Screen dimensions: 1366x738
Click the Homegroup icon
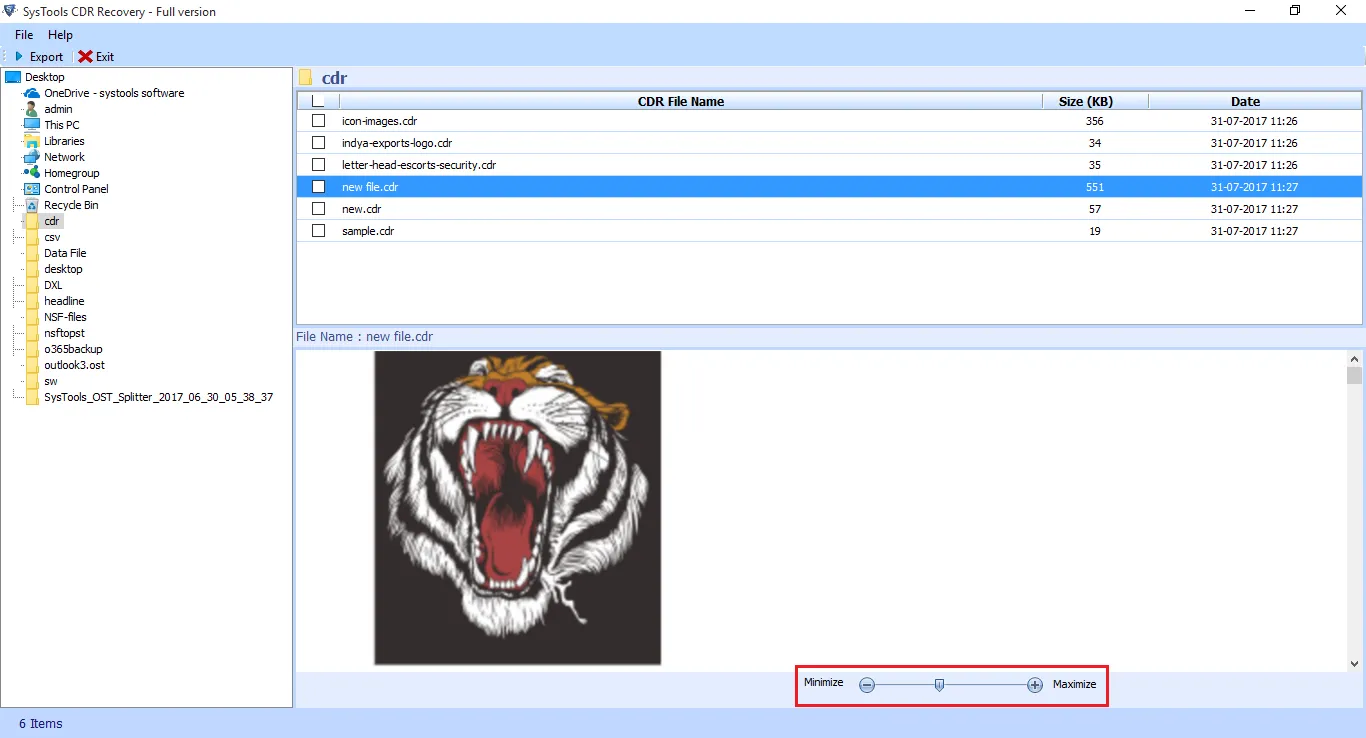tap(32, 173)
